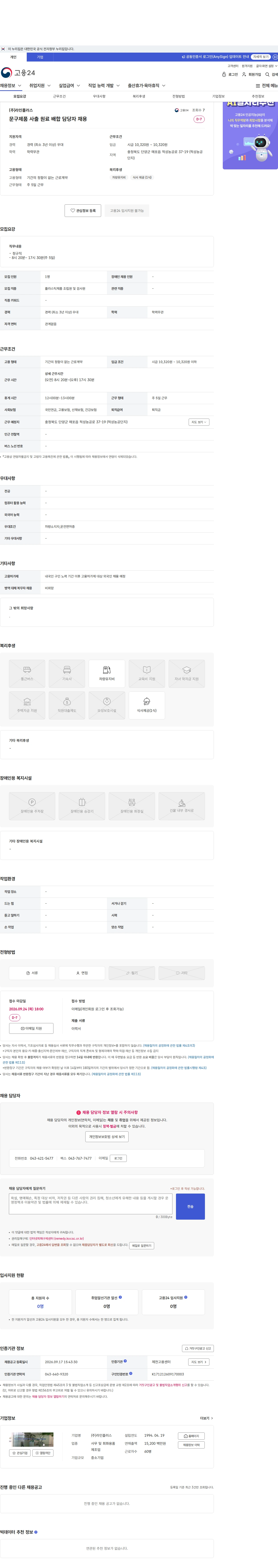
Task: Click the 홈페이지 button in 기업정보
Action: [x=191, y=1436]
